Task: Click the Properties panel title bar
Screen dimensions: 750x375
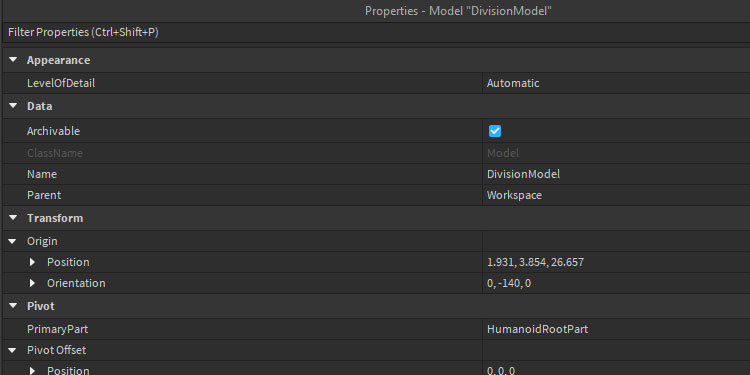Action: tap(376, 11)
